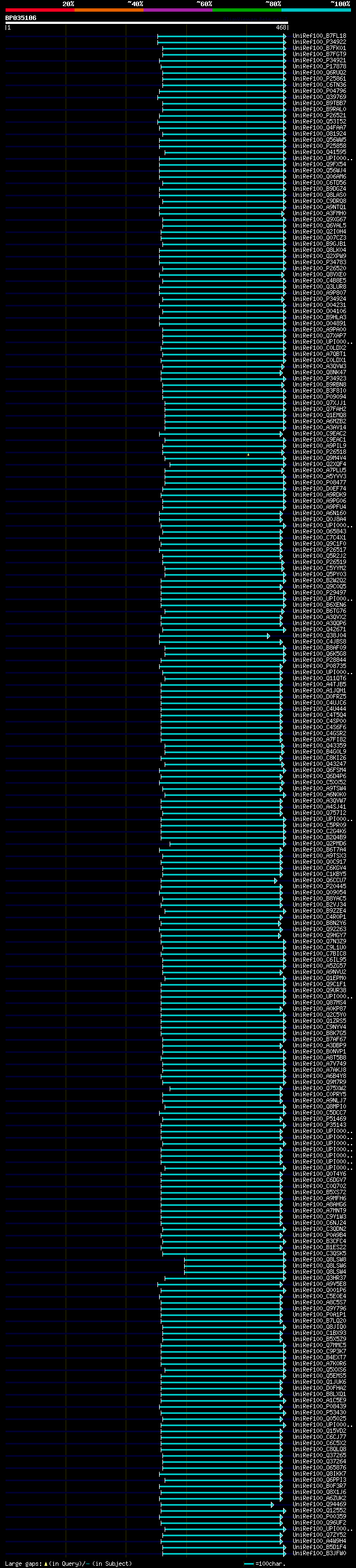Click alignment bar of UniRef100_Q2PMD6
The width and height of the screenshot is (356, 1568).
[227, 844]
